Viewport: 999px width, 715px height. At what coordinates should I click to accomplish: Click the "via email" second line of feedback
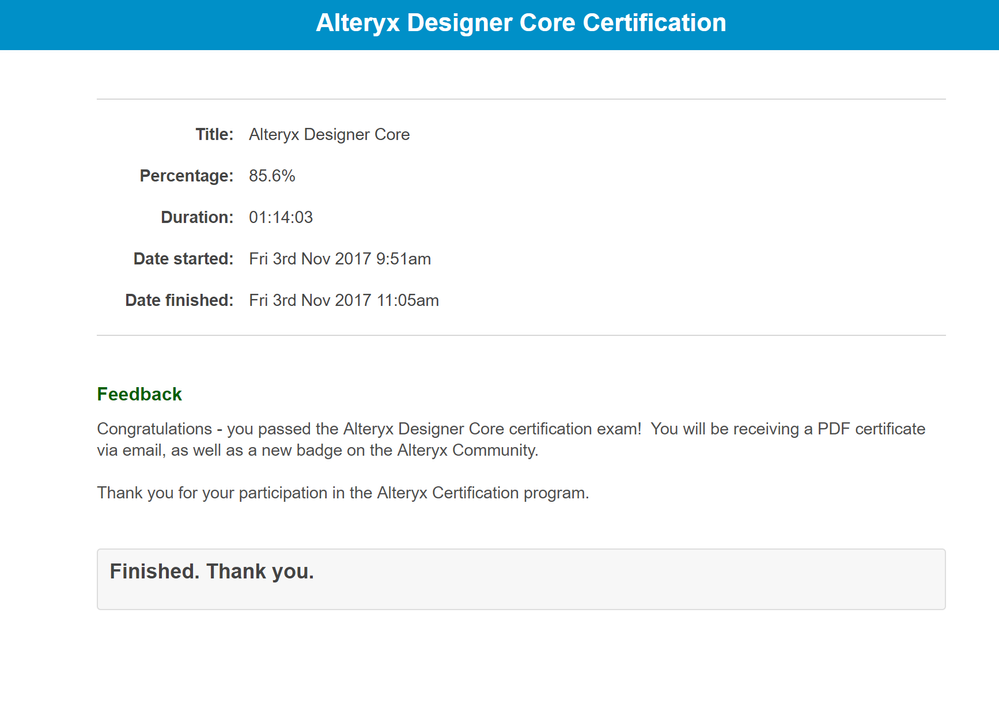(x=317, y=450)
